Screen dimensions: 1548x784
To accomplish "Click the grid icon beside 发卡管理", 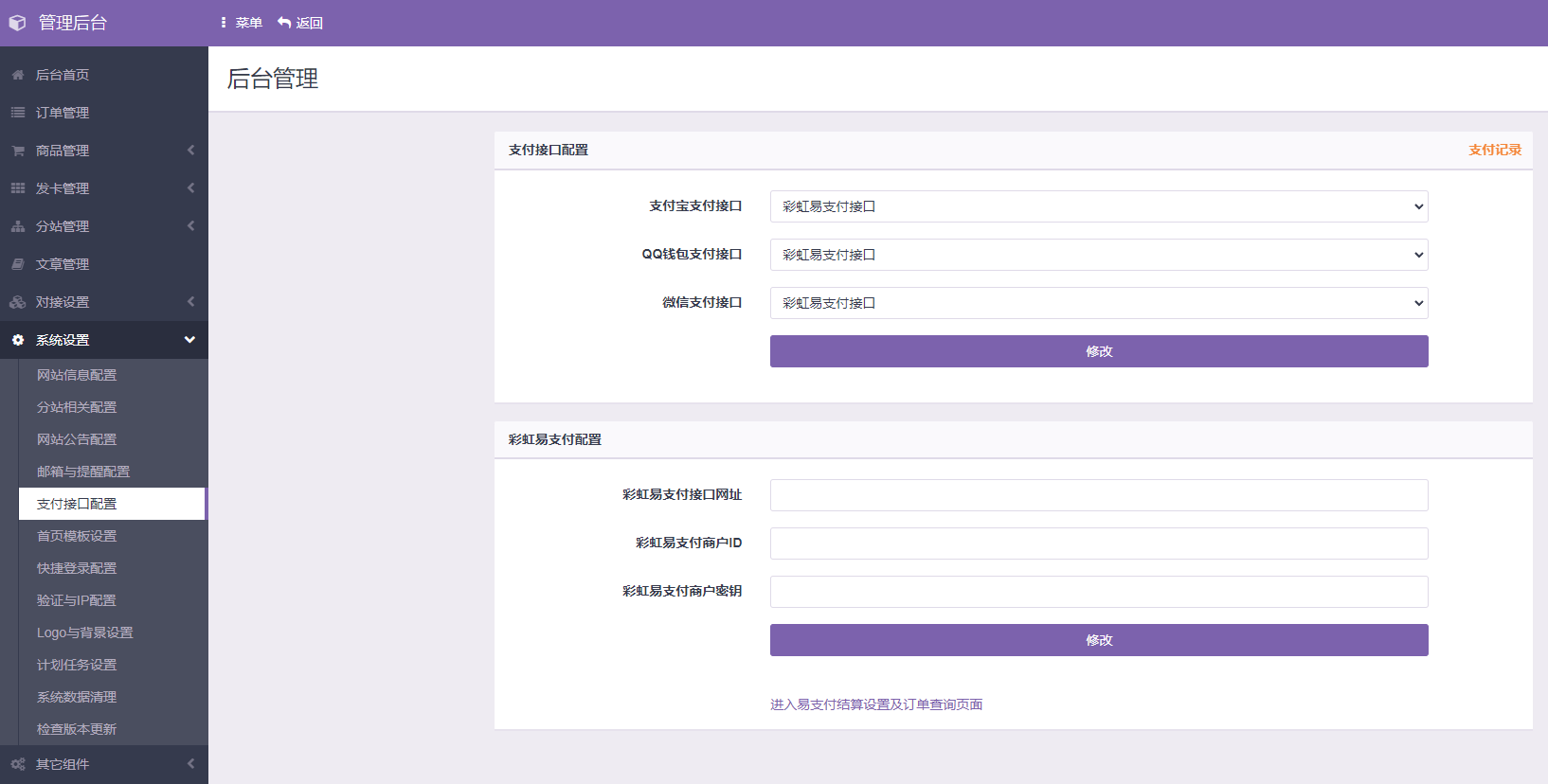I will (18, 188).
